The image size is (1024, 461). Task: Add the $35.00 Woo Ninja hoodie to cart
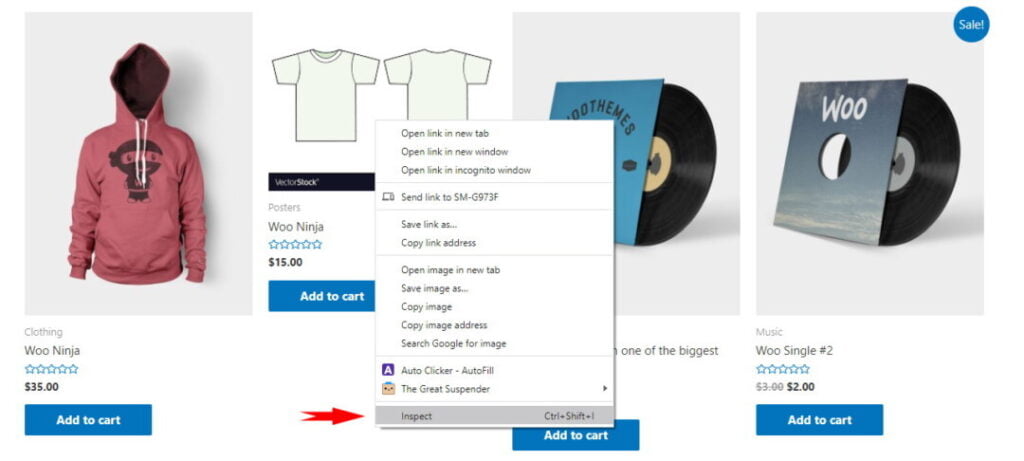(x=88, y=420)
